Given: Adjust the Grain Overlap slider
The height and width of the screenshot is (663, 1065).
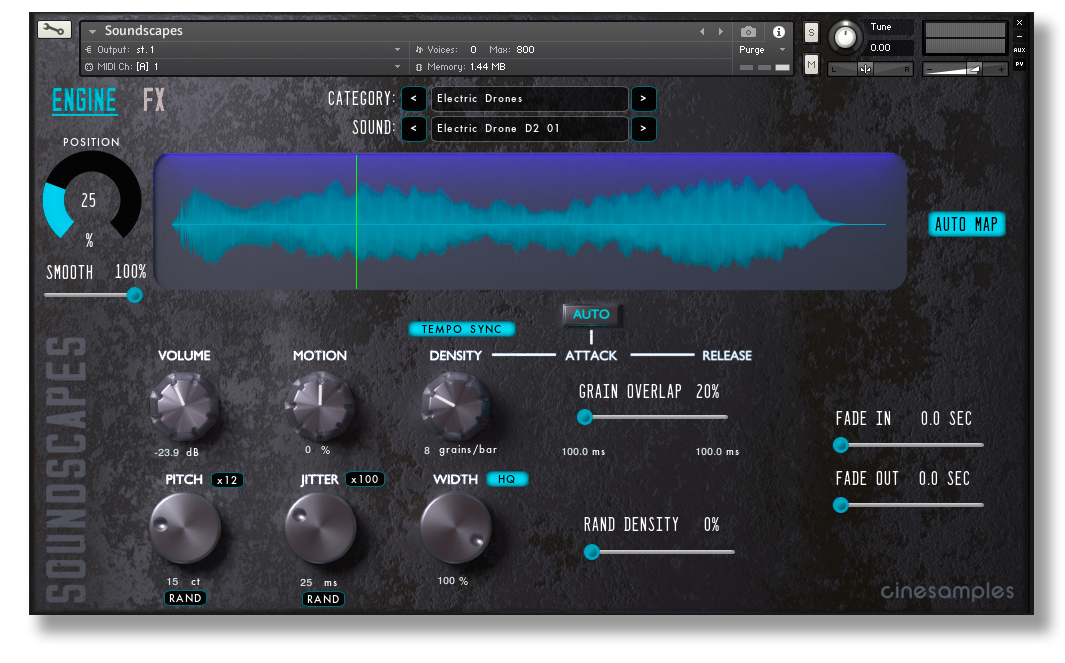Looking at the screenshot, I should click(585, 417).
